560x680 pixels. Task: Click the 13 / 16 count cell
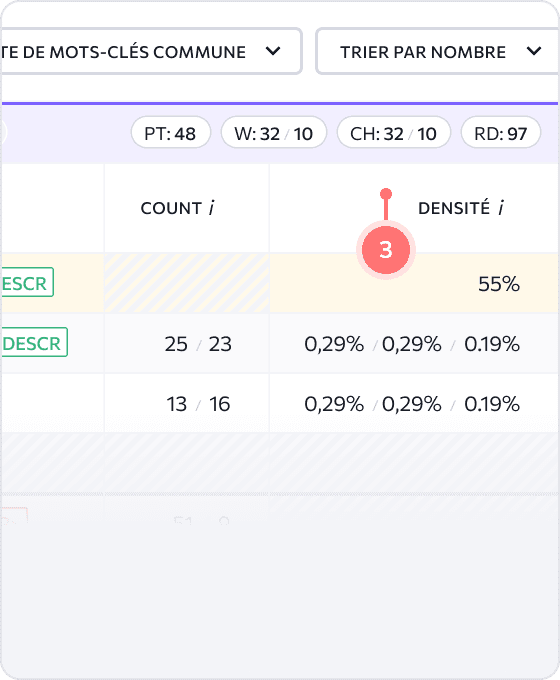(x=198, y=404)
